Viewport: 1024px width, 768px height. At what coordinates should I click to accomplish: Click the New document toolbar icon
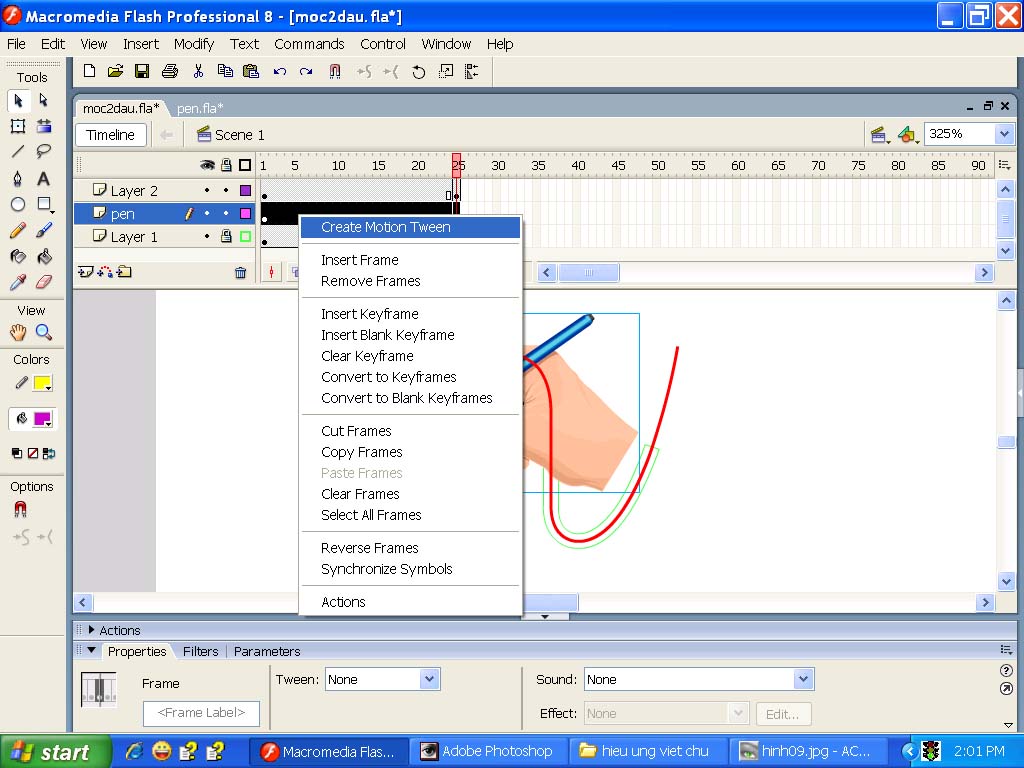coord(89,71)
